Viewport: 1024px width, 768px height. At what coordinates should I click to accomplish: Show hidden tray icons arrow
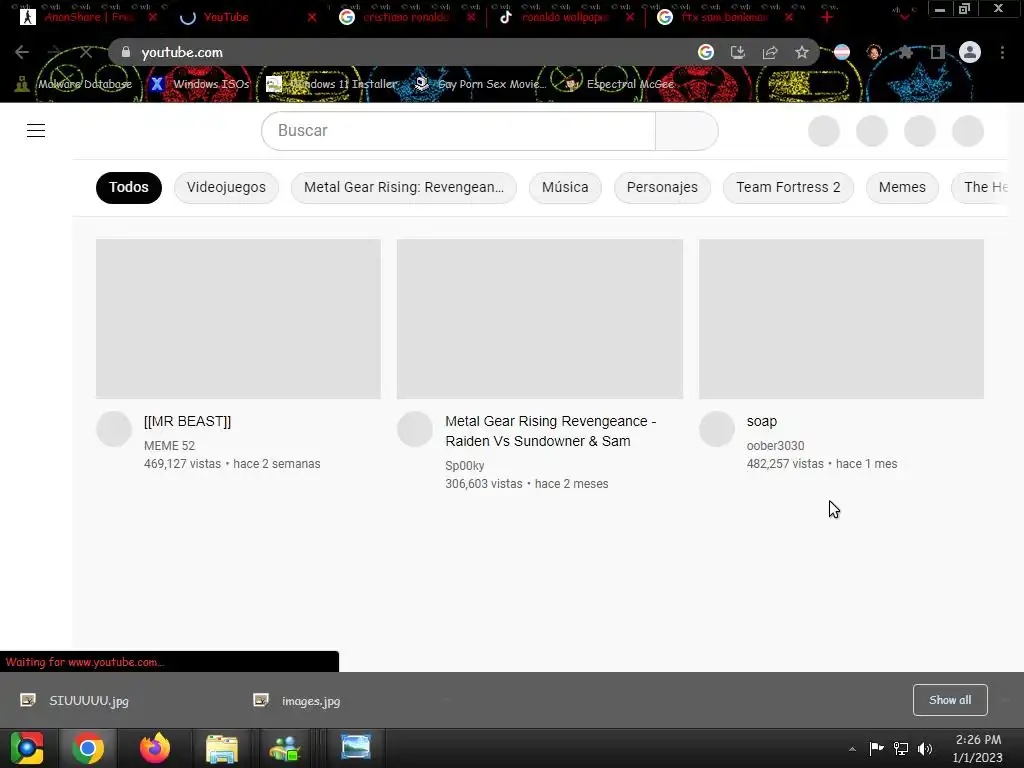click(x=852, y=749)
